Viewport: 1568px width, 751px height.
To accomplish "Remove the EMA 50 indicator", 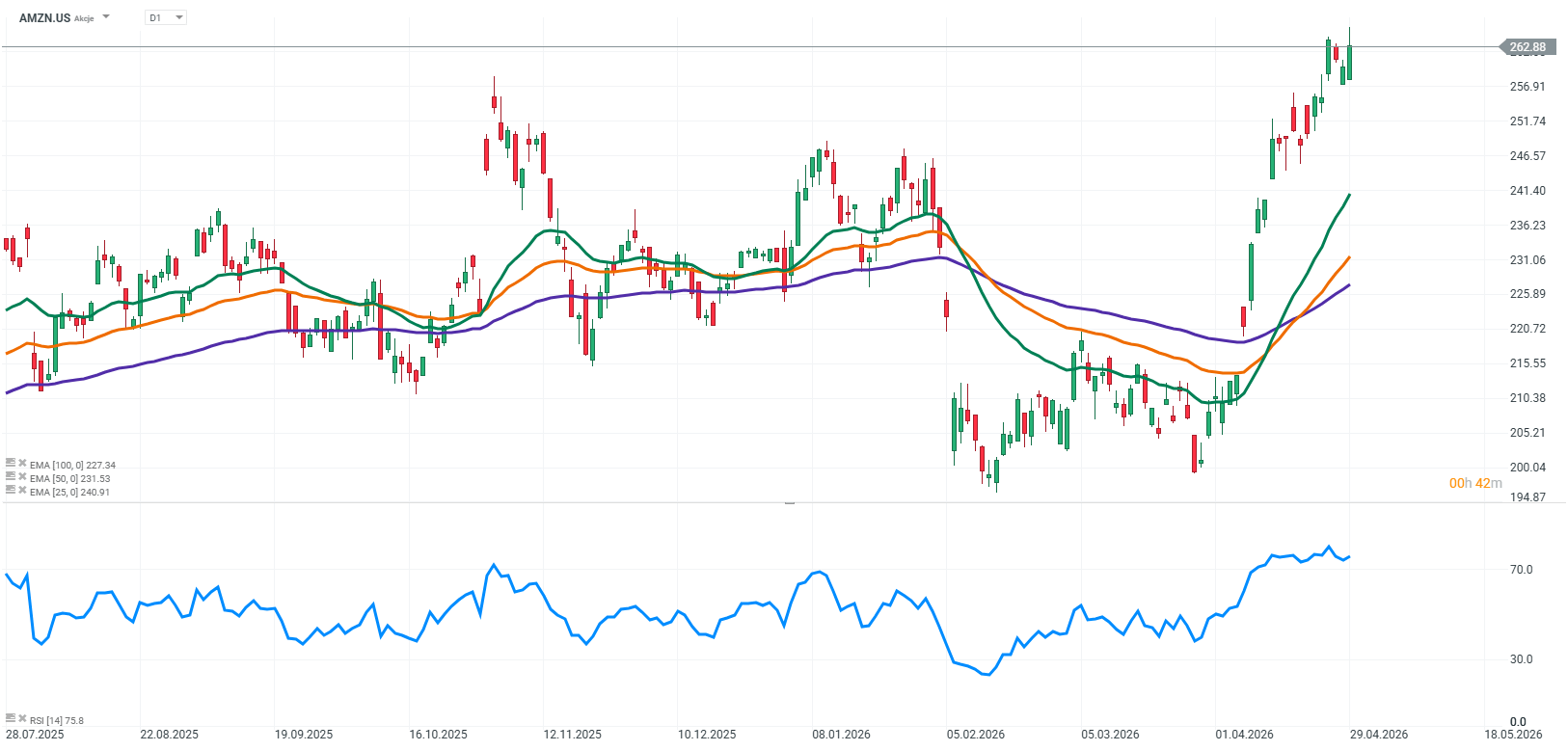I will [22, 477].
